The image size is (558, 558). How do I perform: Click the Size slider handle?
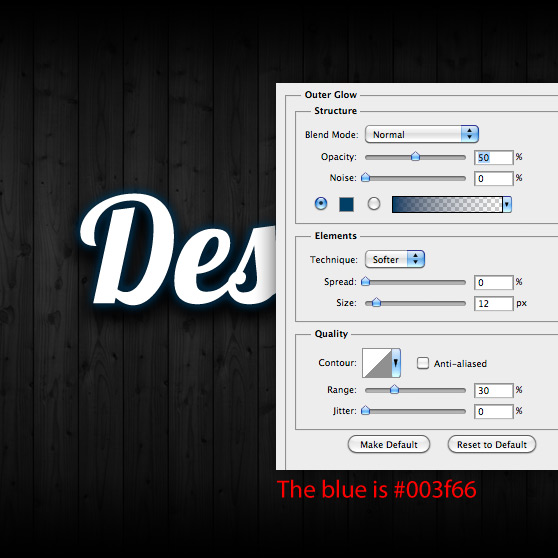(x=377, y=302)
